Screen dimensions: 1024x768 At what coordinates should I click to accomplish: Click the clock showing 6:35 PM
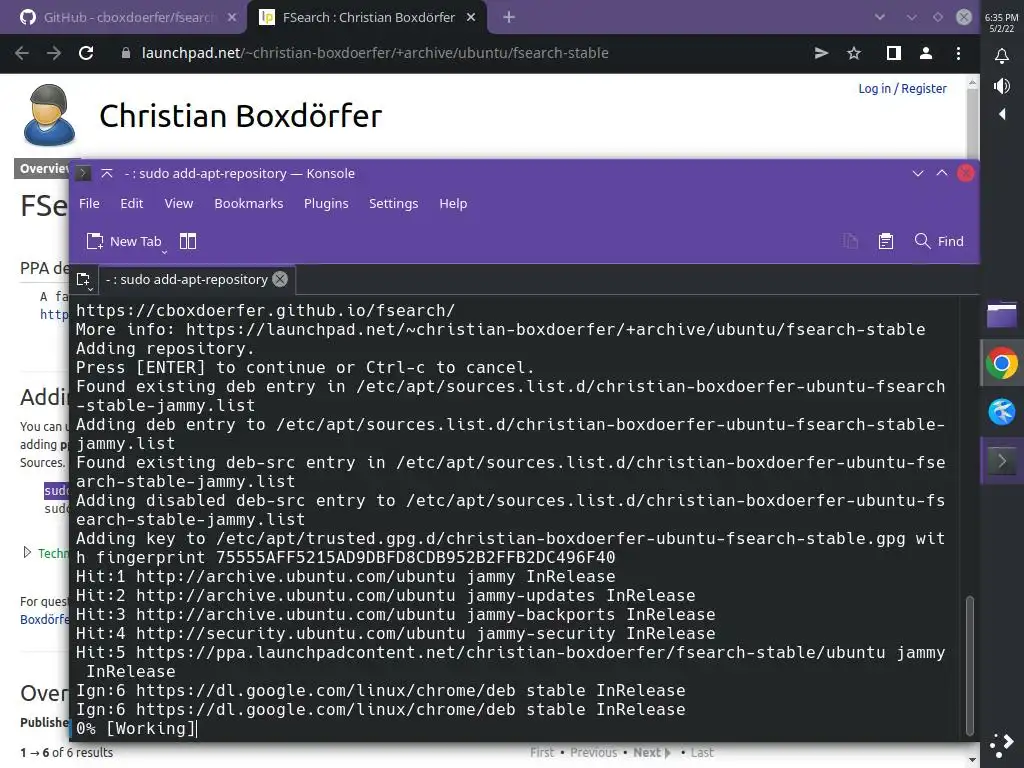click(x=1002, y=22)
